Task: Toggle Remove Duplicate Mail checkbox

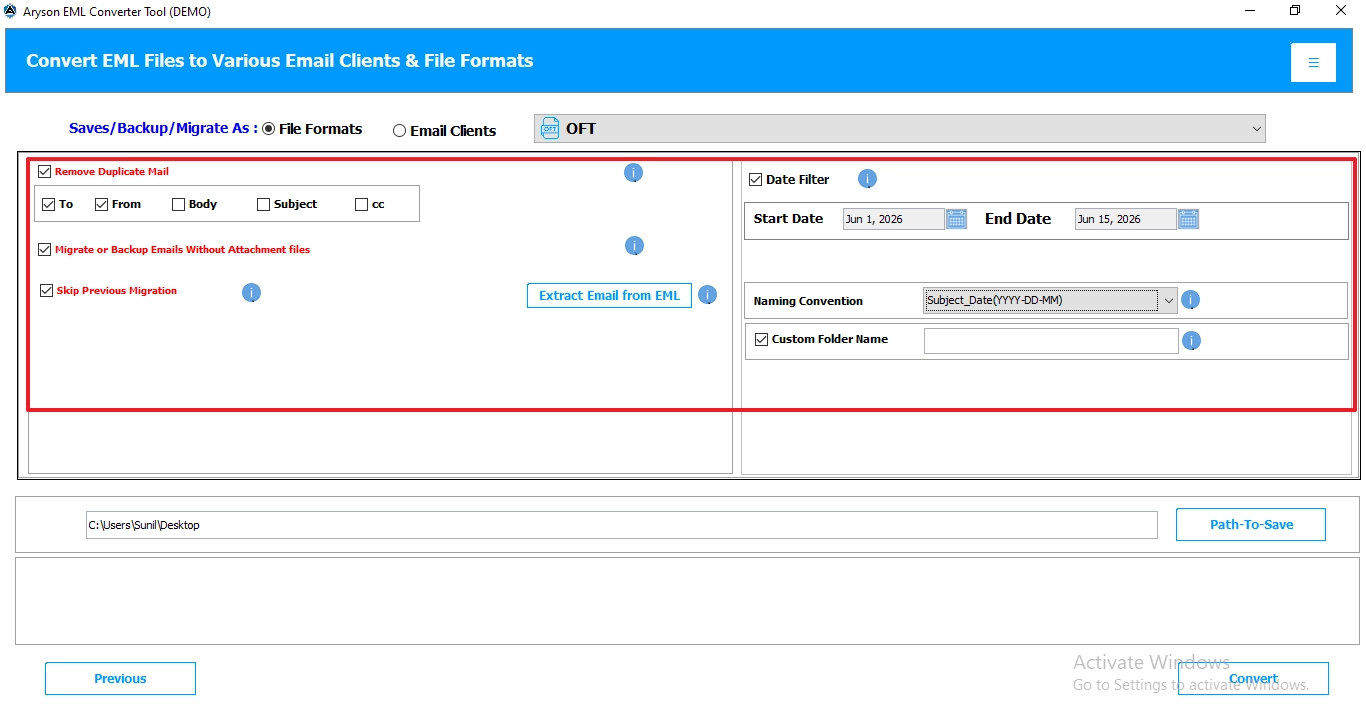Action: tap(44, 172)
